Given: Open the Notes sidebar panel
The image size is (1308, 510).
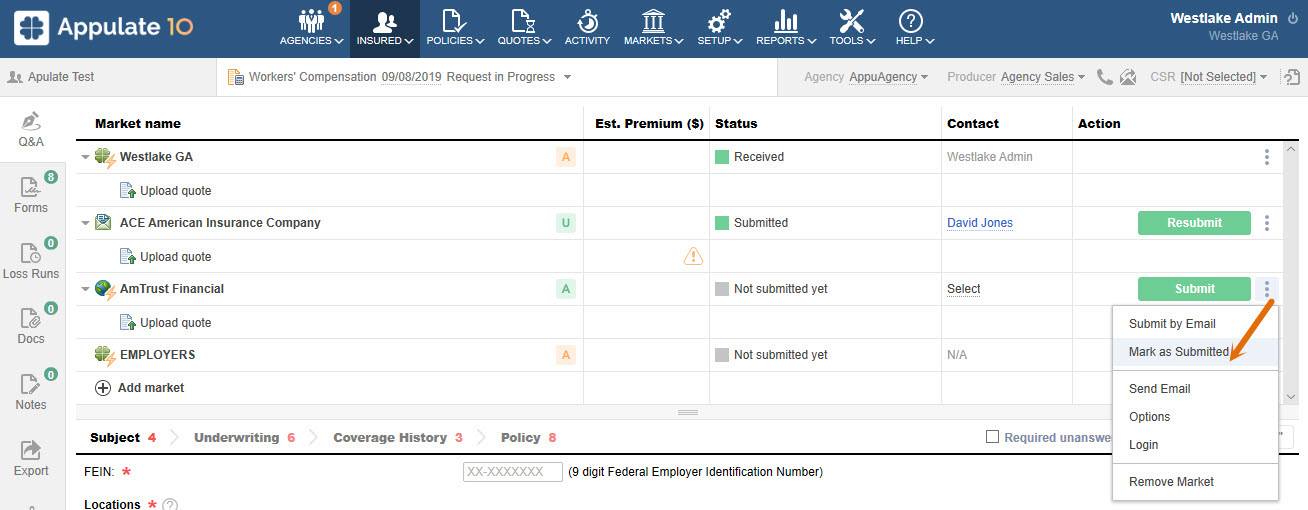Looking at the screenshot, I should [31, 391].
